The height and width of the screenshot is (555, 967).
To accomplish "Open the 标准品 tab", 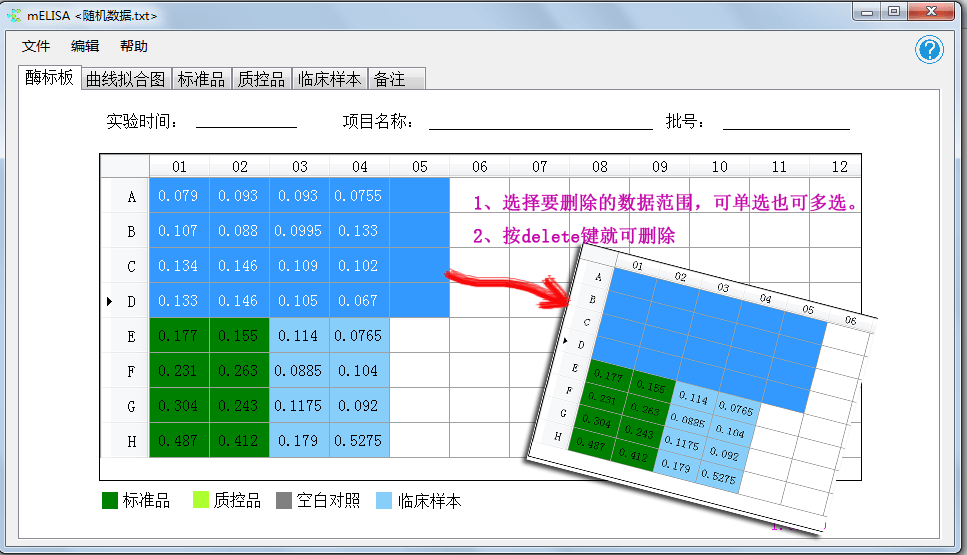I will [202, 79].
